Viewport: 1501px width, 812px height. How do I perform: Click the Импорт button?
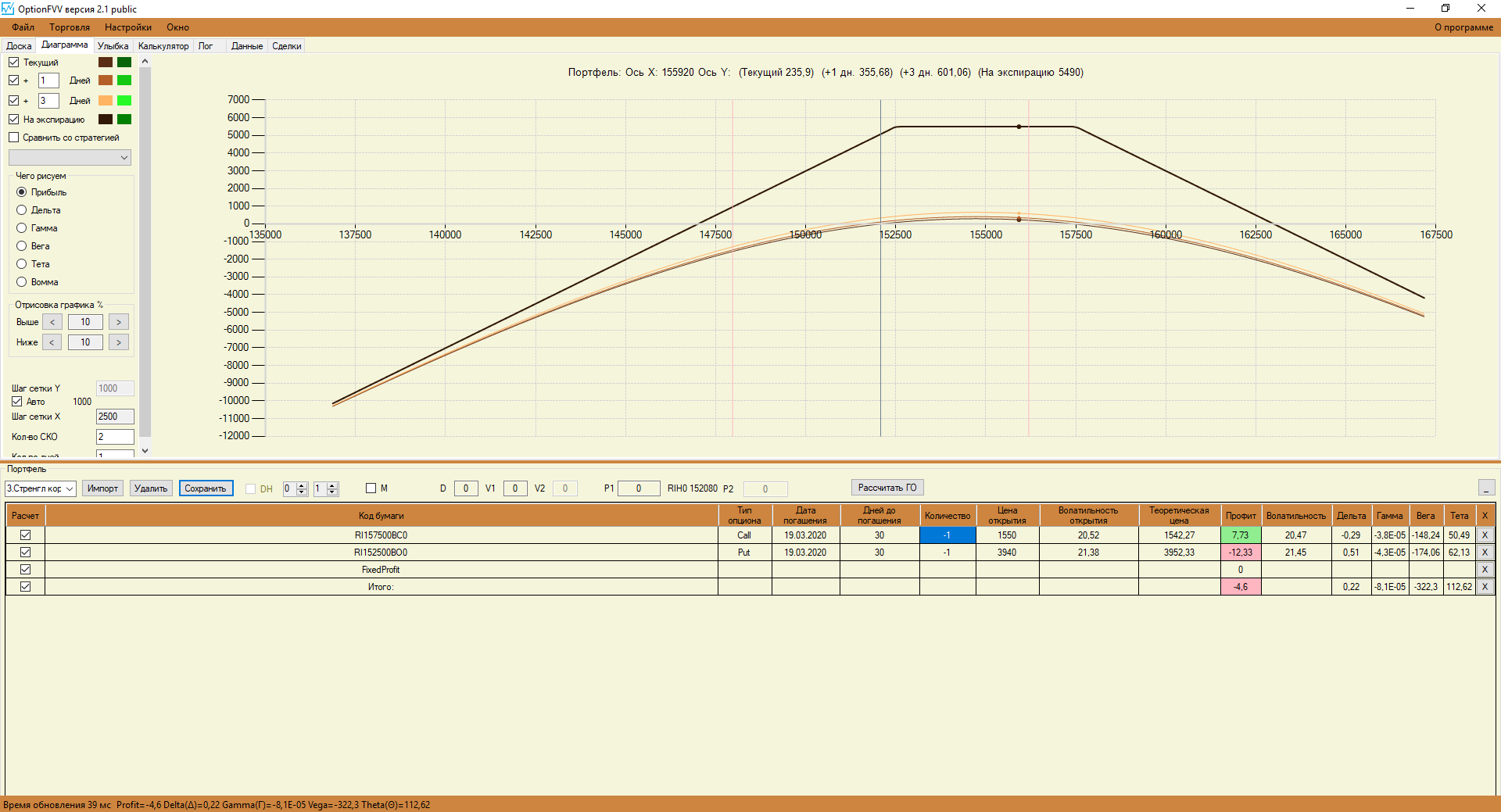coord(102,488)
